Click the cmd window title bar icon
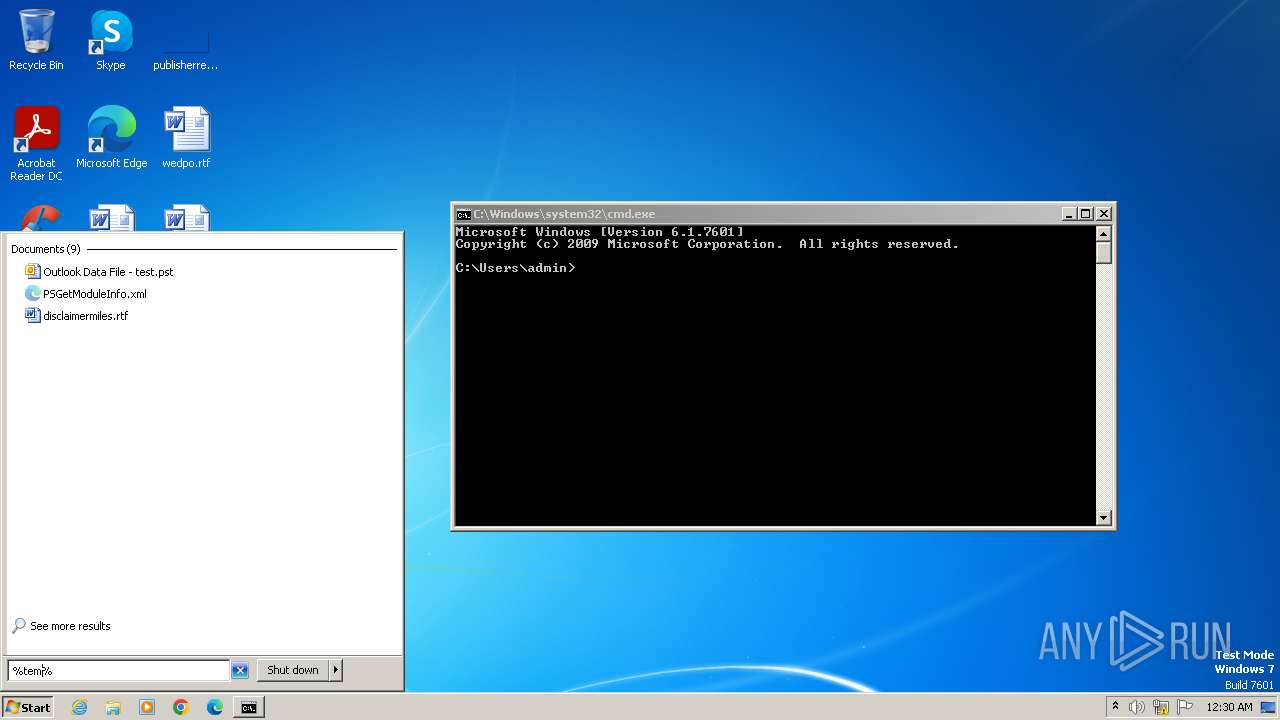 [463, 214]
